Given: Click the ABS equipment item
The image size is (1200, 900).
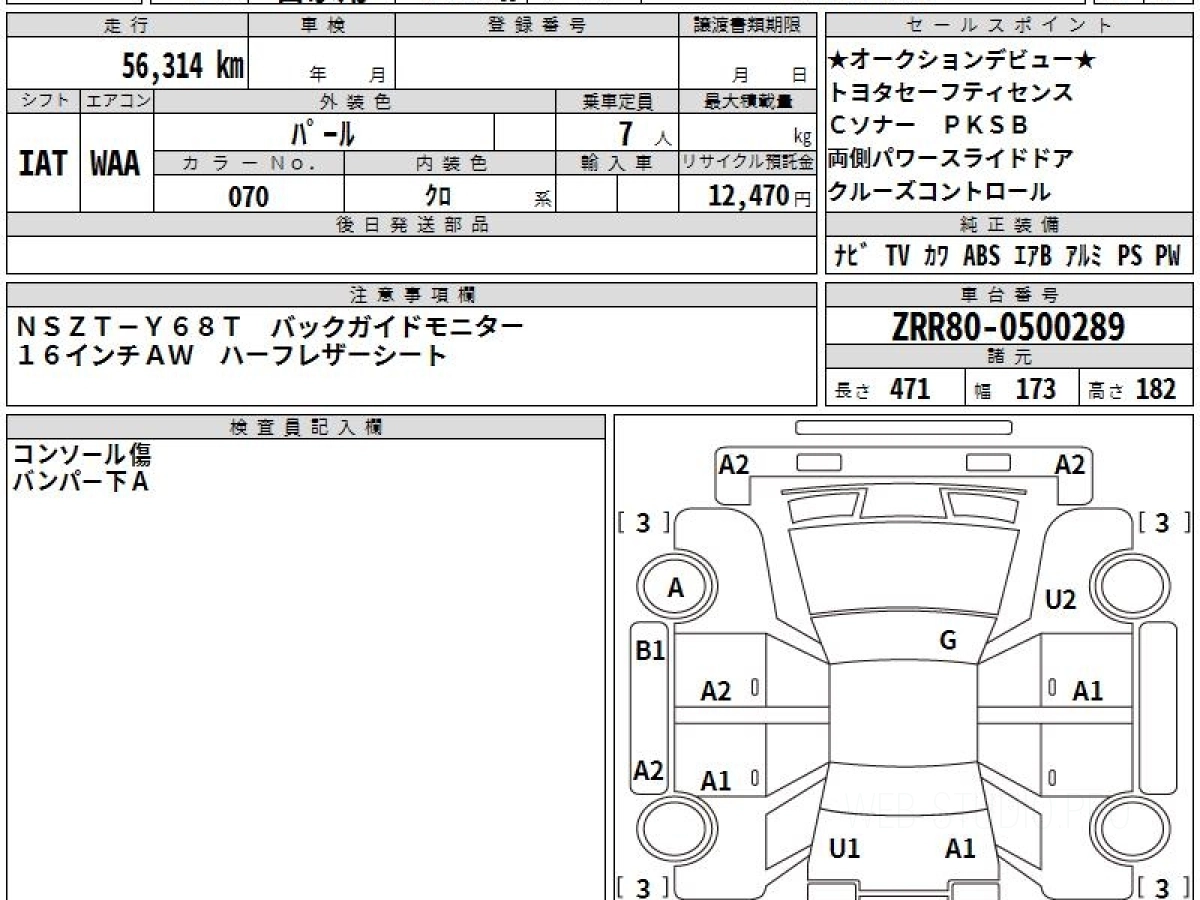Looking at the screenshot, I should click(x=981, y=256).
